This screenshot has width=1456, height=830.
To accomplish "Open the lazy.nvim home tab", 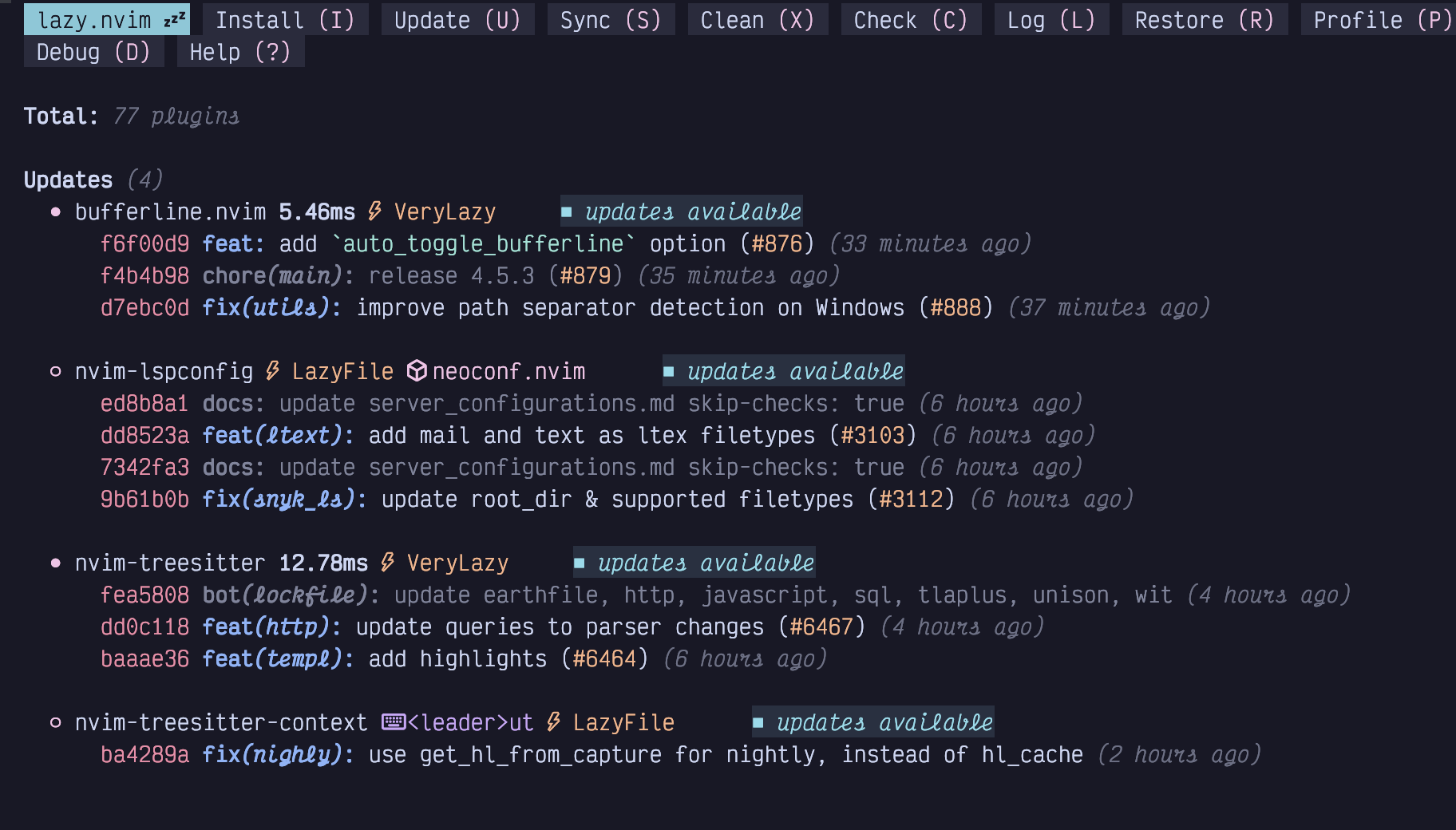I will tap(107, 20).
